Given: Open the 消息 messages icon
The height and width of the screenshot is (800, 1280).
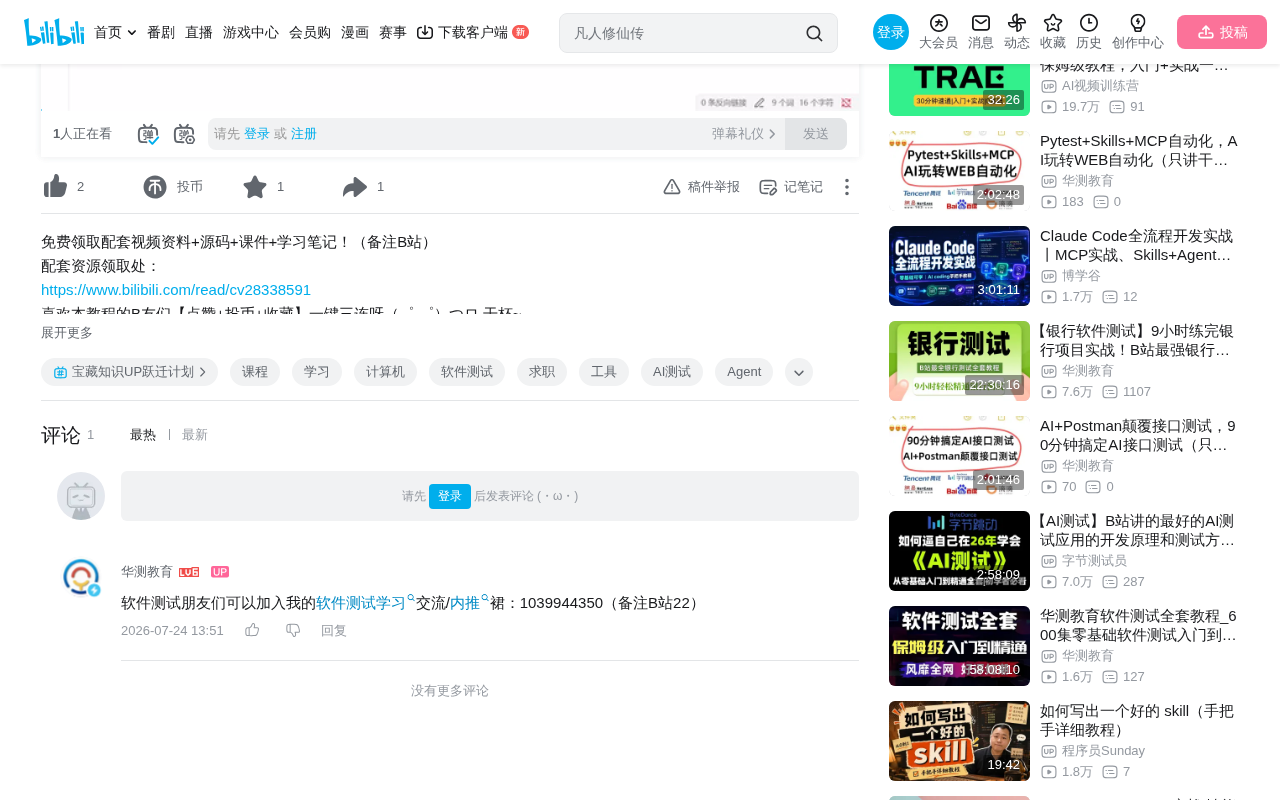Looking at the screenshot, I should (x=981, y=23).
